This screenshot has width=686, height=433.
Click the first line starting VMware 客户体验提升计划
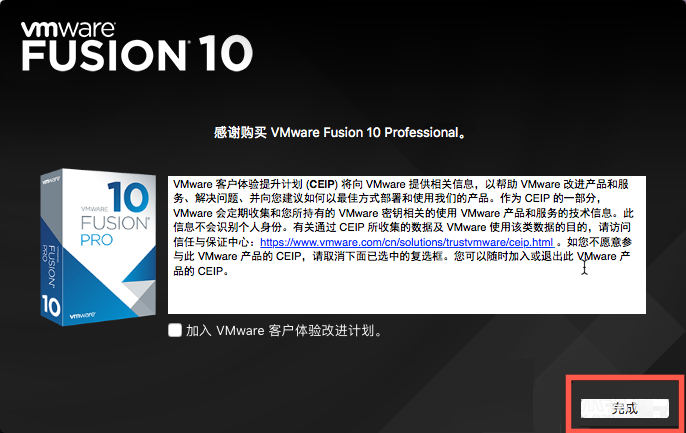coord(401,184)
